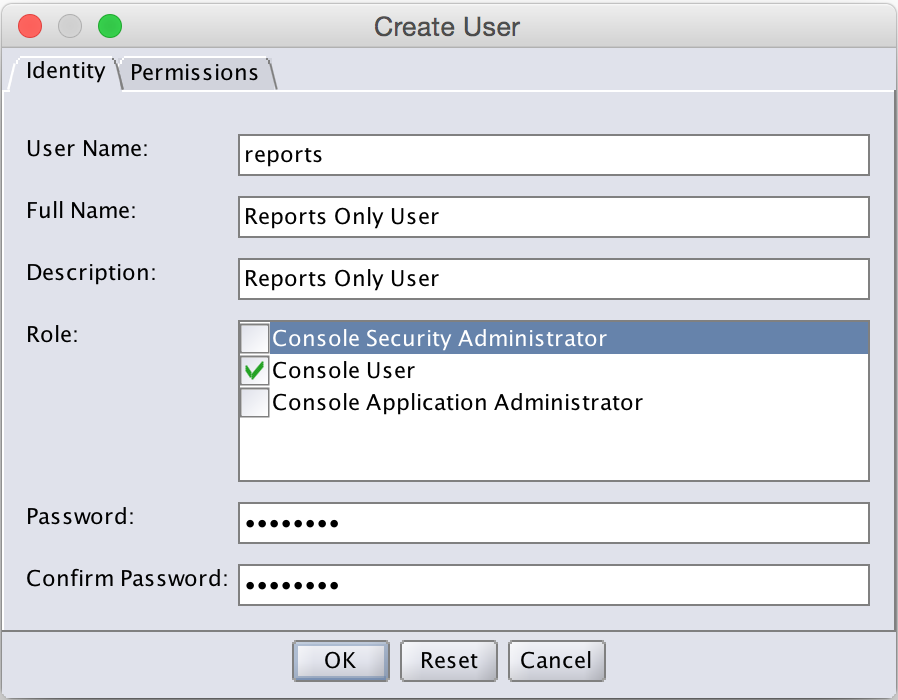Click the Reset button
Viewport: 898px width, 700px height.
click(449, 660)
